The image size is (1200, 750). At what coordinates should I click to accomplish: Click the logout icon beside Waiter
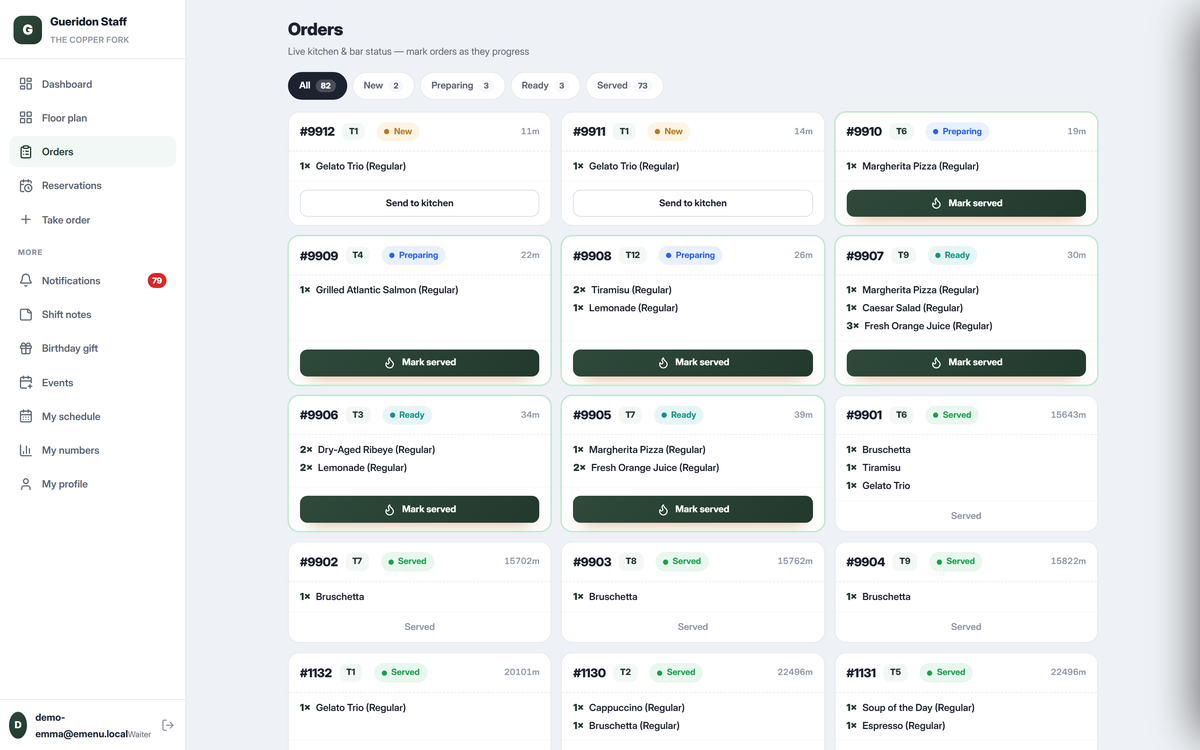tap(168, 725)
